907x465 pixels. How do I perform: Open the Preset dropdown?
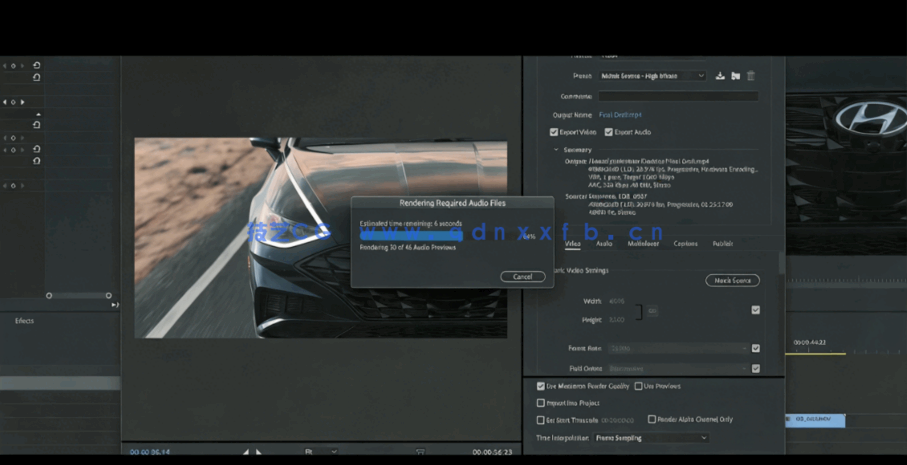[652, 76]
